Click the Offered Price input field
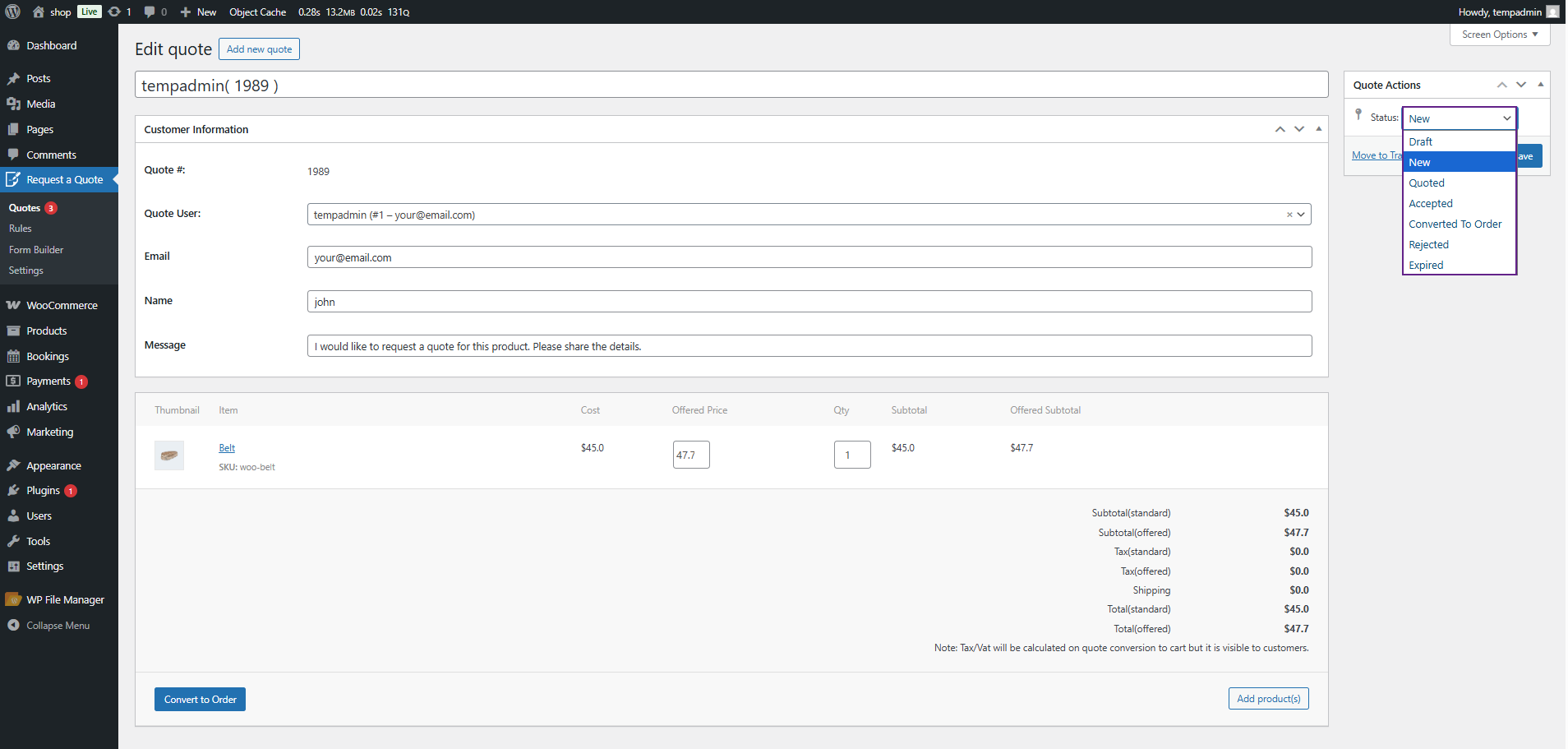This screenshot has width=1568, height=749. (691, 455)
